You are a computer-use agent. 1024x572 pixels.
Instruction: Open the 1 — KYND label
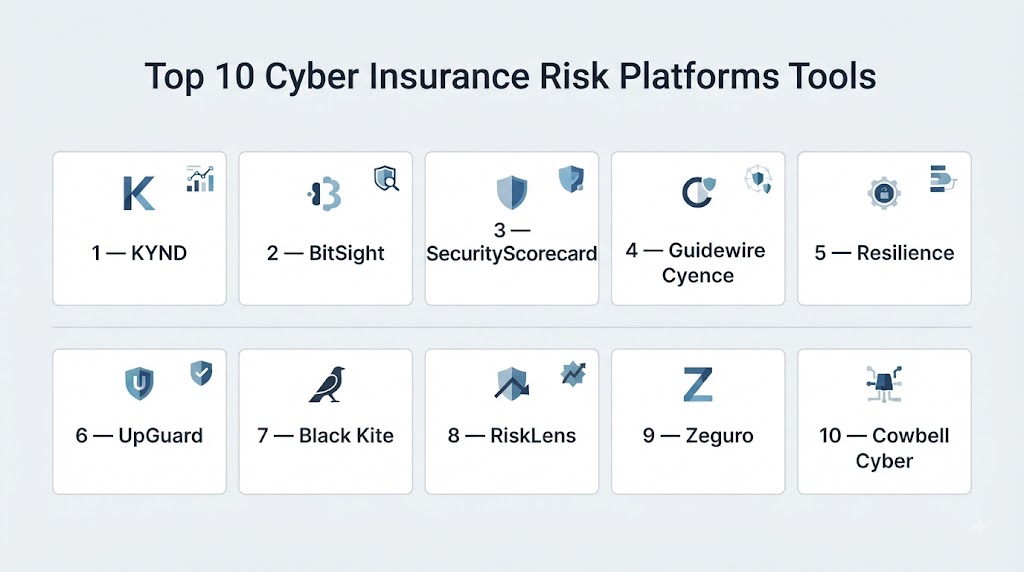(139, 253)
